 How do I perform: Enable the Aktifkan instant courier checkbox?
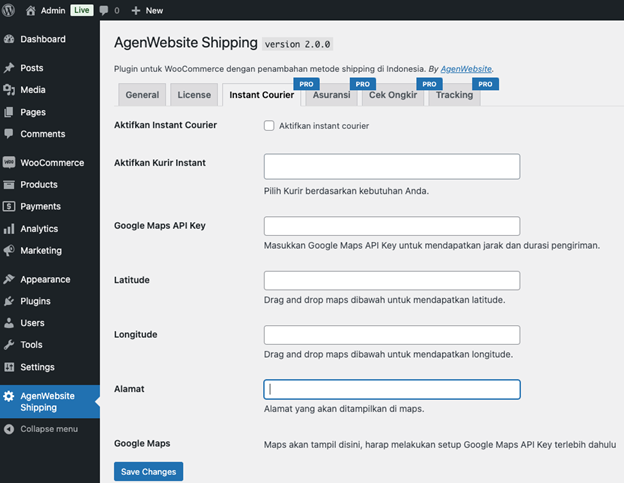269,126
